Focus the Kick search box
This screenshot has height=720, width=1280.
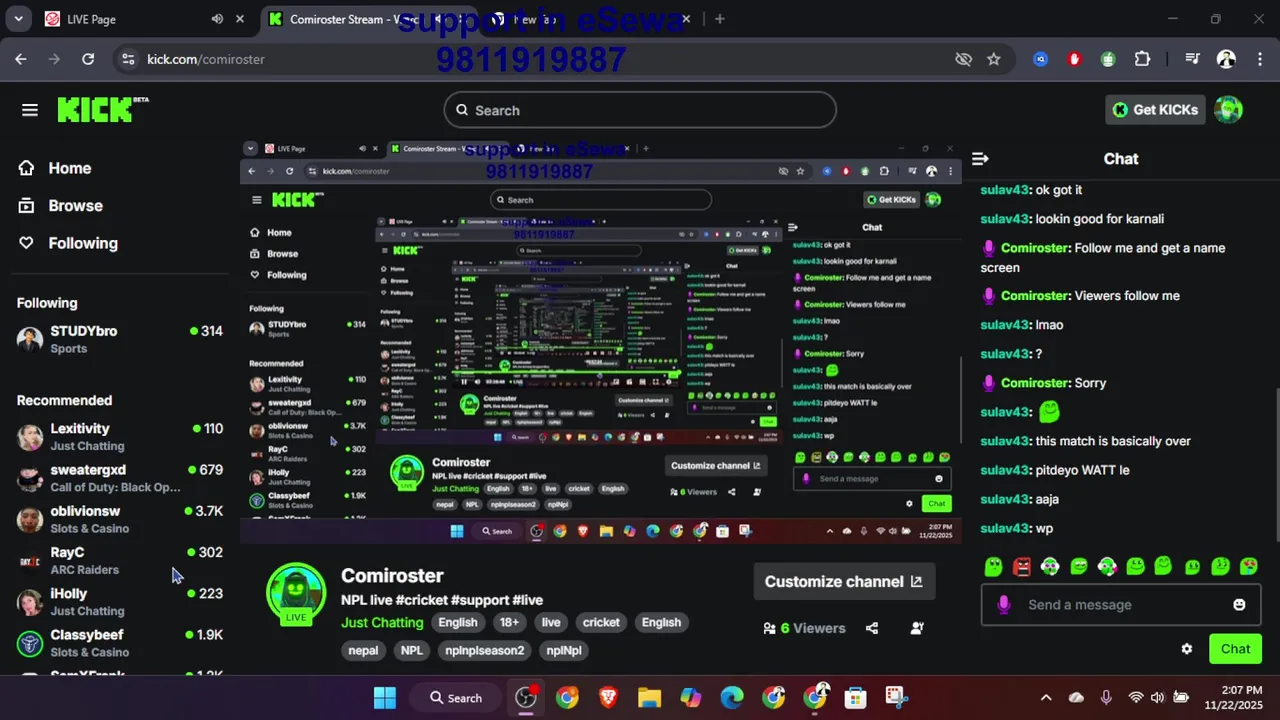(640, 110)
